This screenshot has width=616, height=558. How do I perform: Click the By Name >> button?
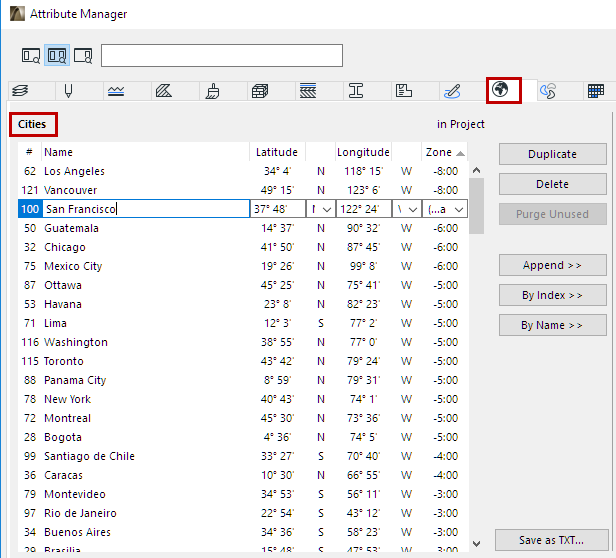tap(552, 325)
